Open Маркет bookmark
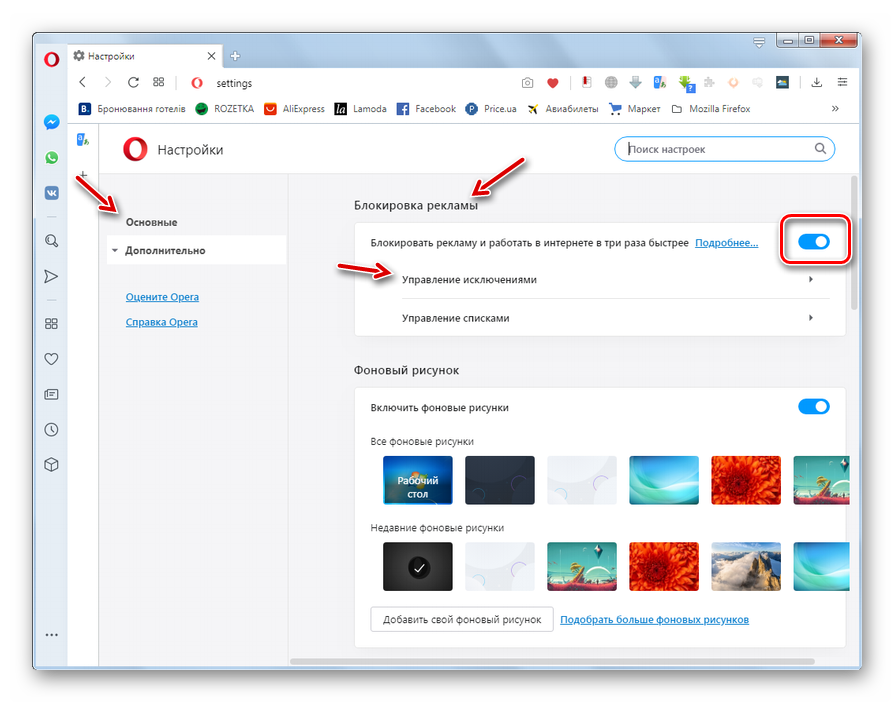Image resolution: width=895 pixels, height=703 pixels. pos(635,108)
